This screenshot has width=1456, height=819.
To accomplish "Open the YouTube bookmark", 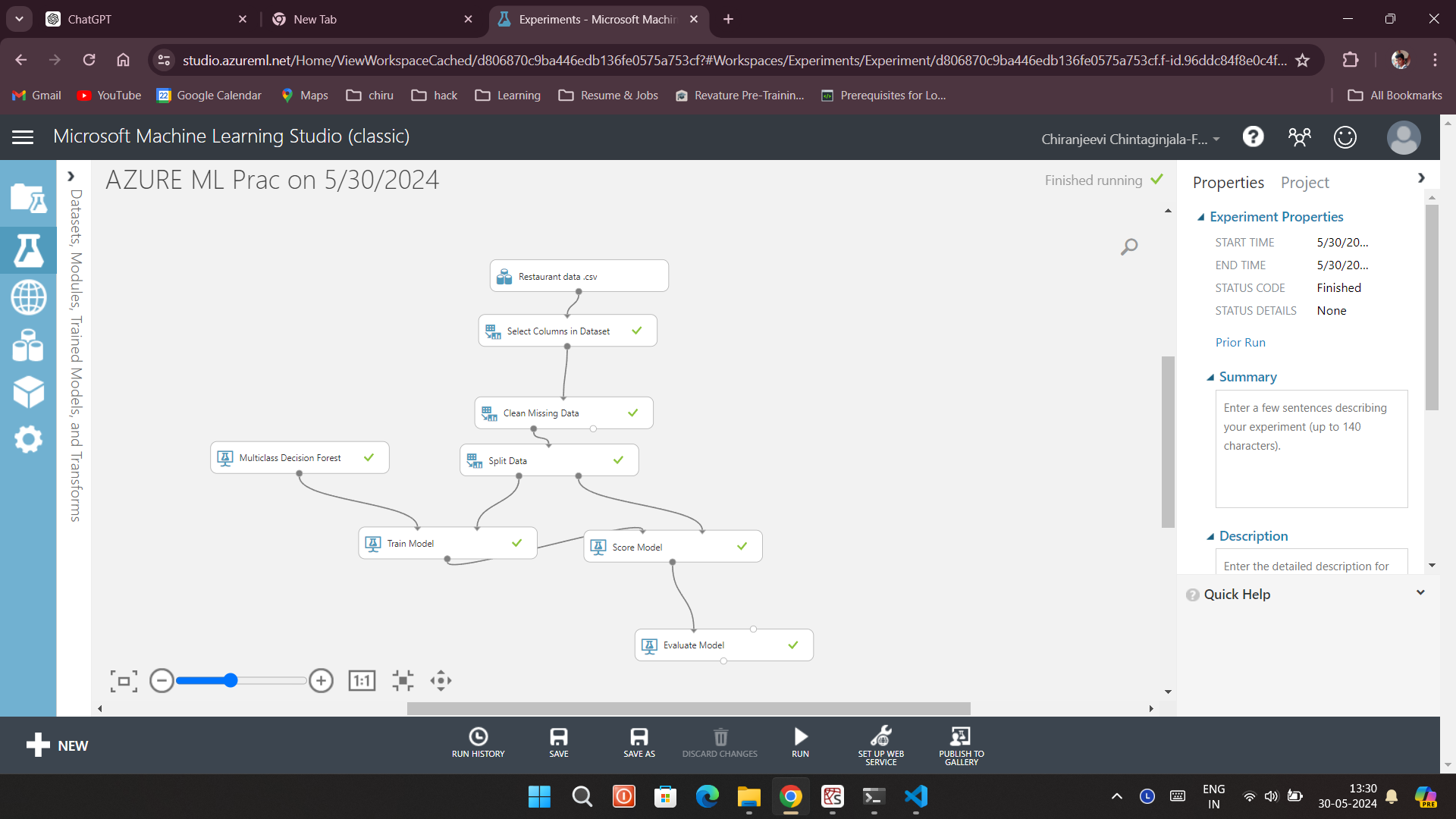I will pos(109,96).
